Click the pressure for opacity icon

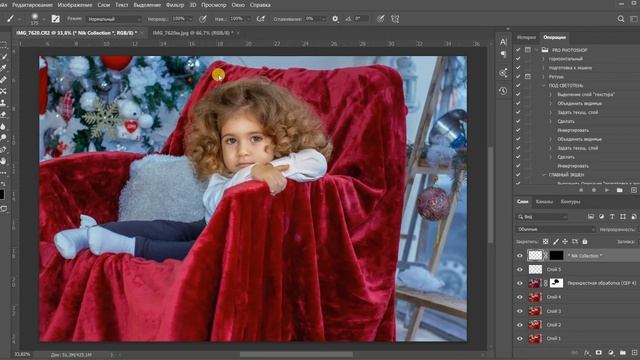point(203,19)
